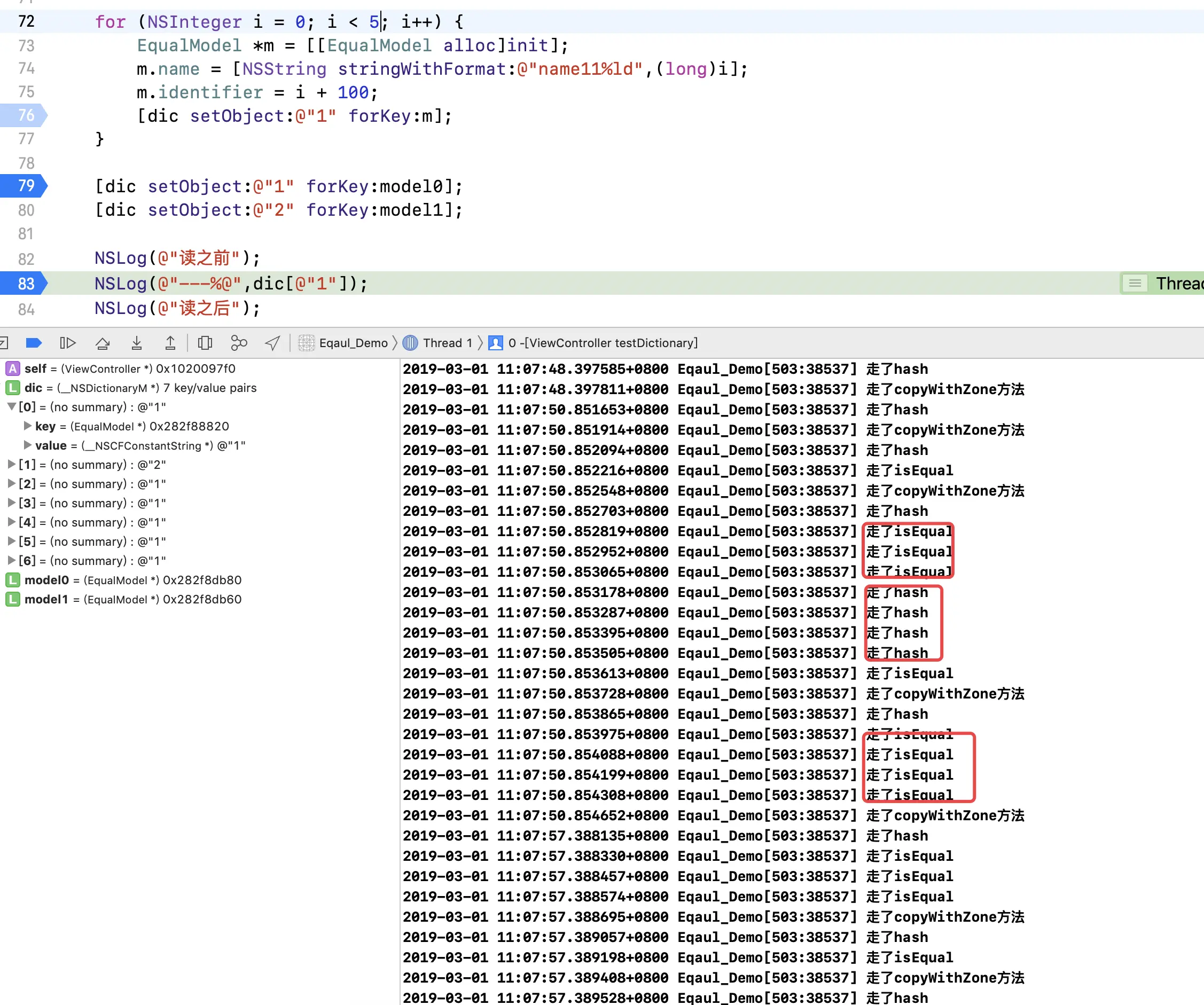The height and width of the screenshot is (1005, 1204).
Task: Click the ViewController testDictionary stack frame
Action: 602,343
